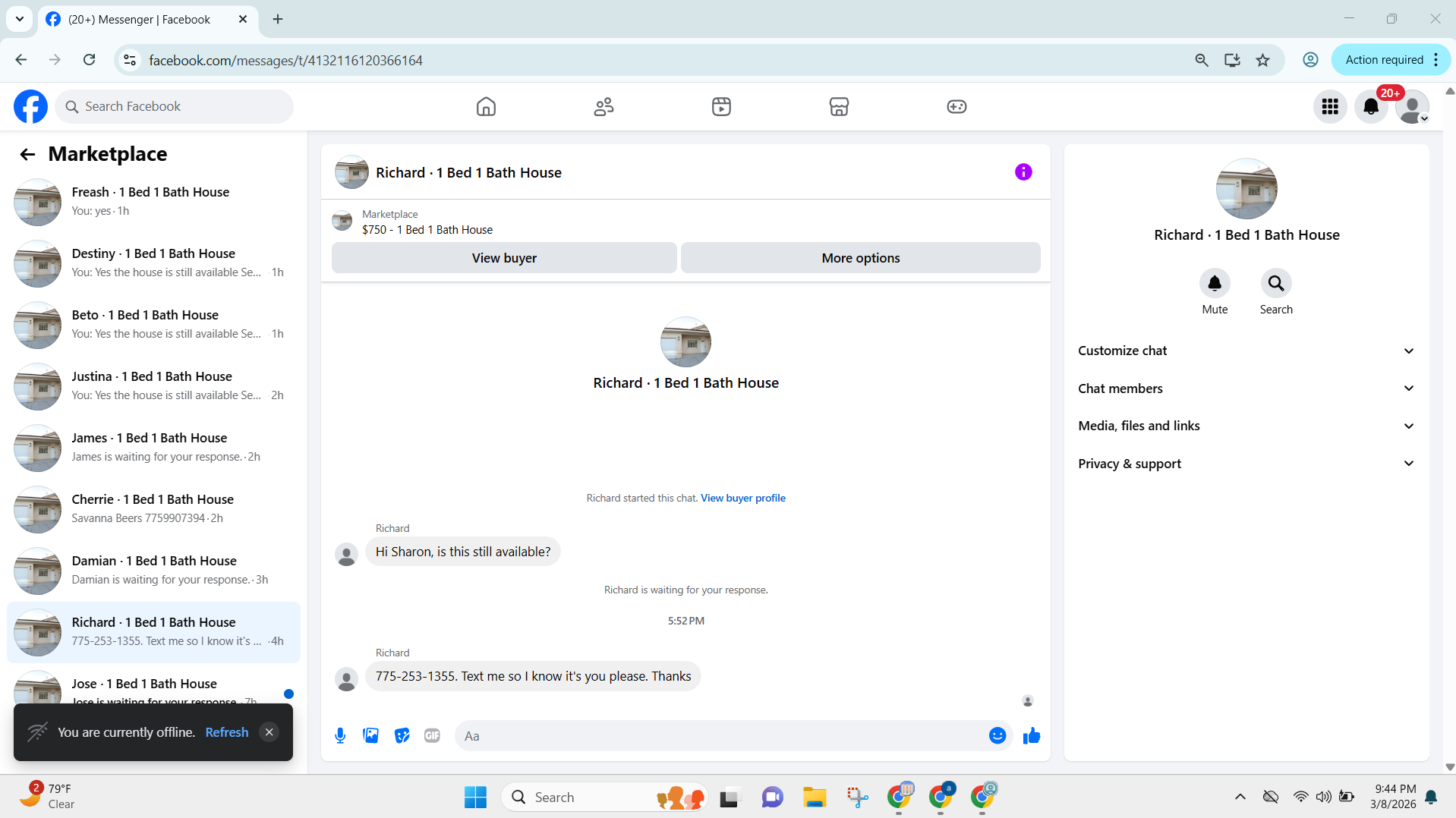
Task: Bookmark this page with the star icon
Action: coord(1262,60)
